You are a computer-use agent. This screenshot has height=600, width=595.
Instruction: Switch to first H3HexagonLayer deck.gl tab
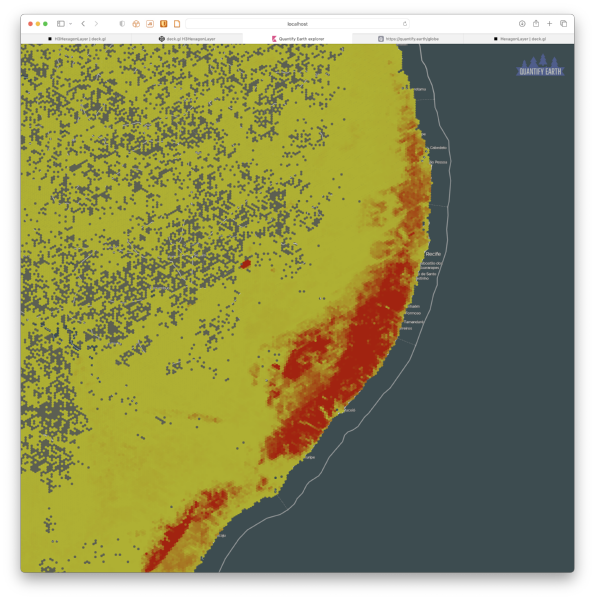click(x=77, y=39)
